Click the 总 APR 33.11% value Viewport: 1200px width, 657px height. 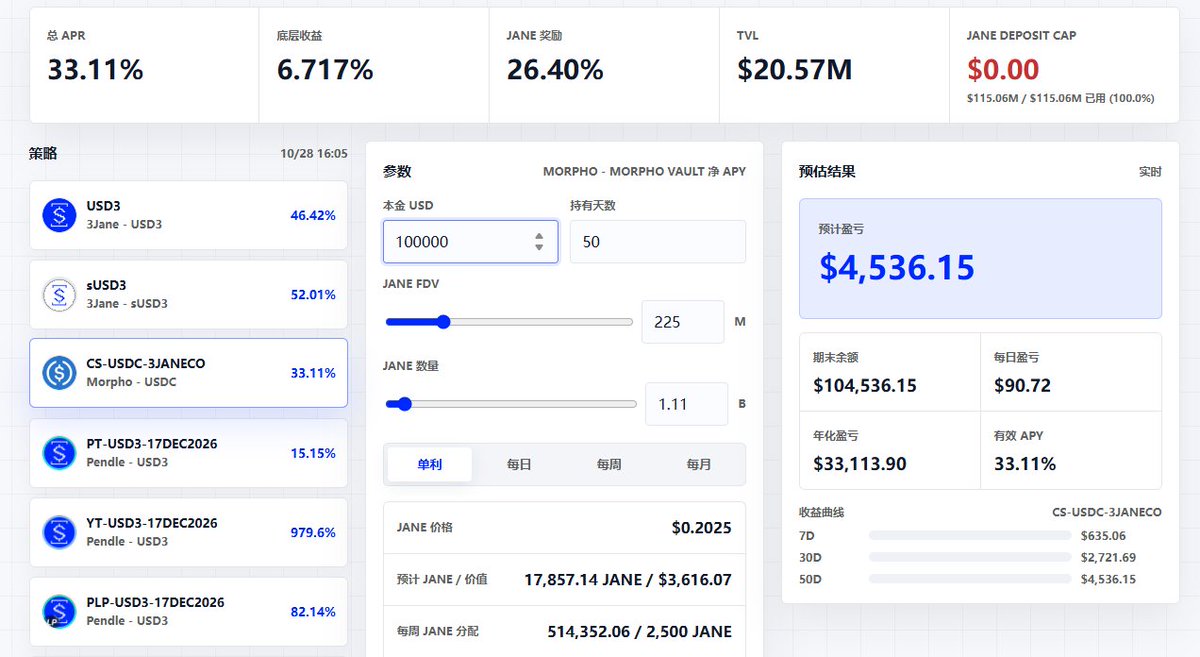point(95,69)
